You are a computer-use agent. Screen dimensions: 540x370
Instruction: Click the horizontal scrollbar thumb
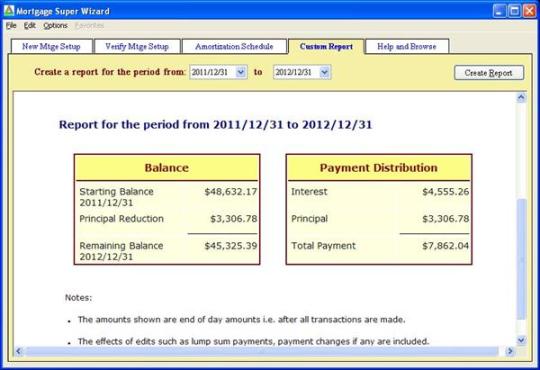[262, 351]
